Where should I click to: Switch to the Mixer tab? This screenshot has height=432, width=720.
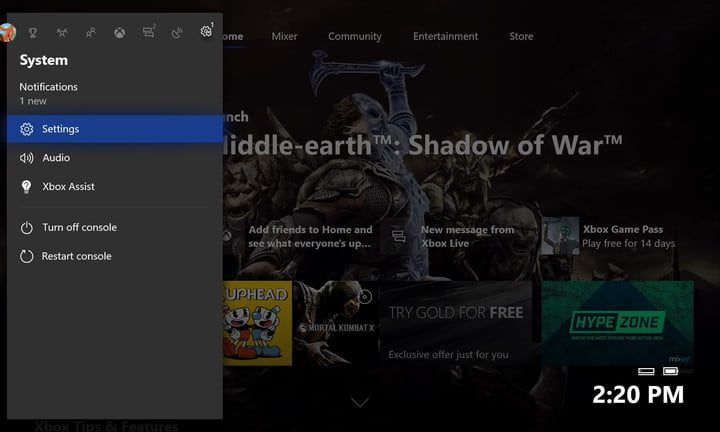pyautogui.click(x=284, y=36)
